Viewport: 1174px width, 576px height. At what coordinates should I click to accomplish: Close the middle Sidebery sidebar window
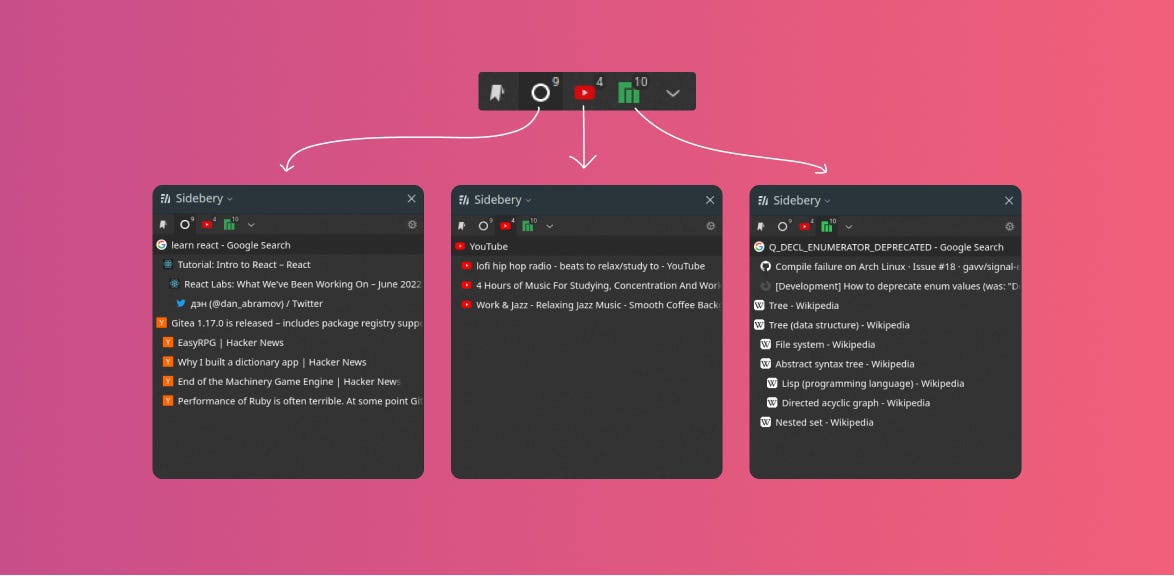710,200
